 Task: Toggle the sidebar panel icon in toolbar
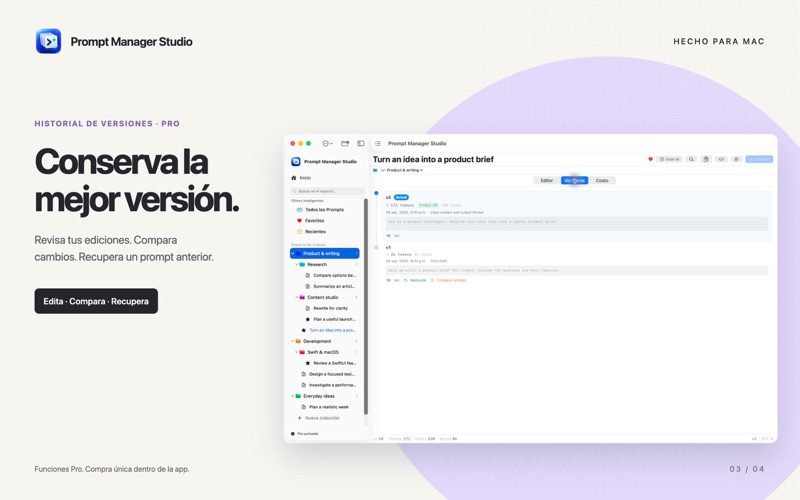pyautogui.click(x=361, y=143)
